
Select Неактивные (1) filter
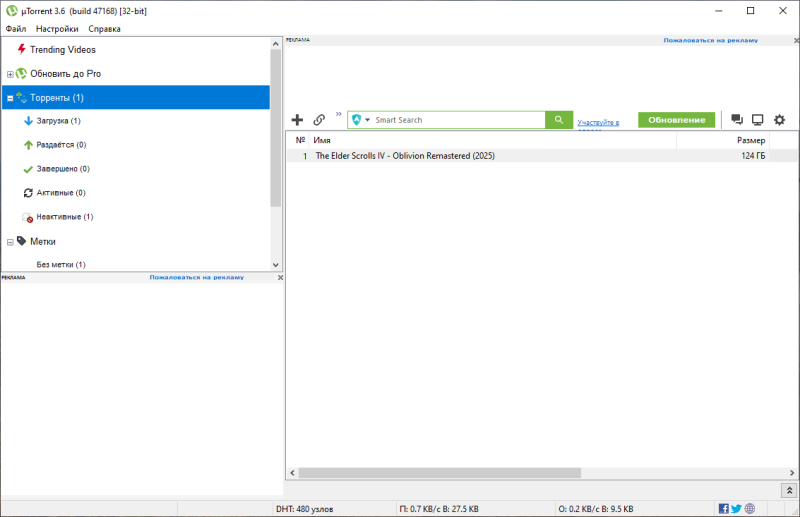(65, 217)
